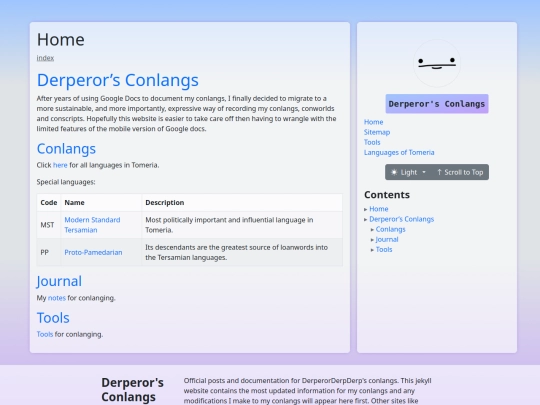The height and width of the screenshot is (405, 540).
Task: Jump to Journal in Contents list
Action: tap(387, 239)
